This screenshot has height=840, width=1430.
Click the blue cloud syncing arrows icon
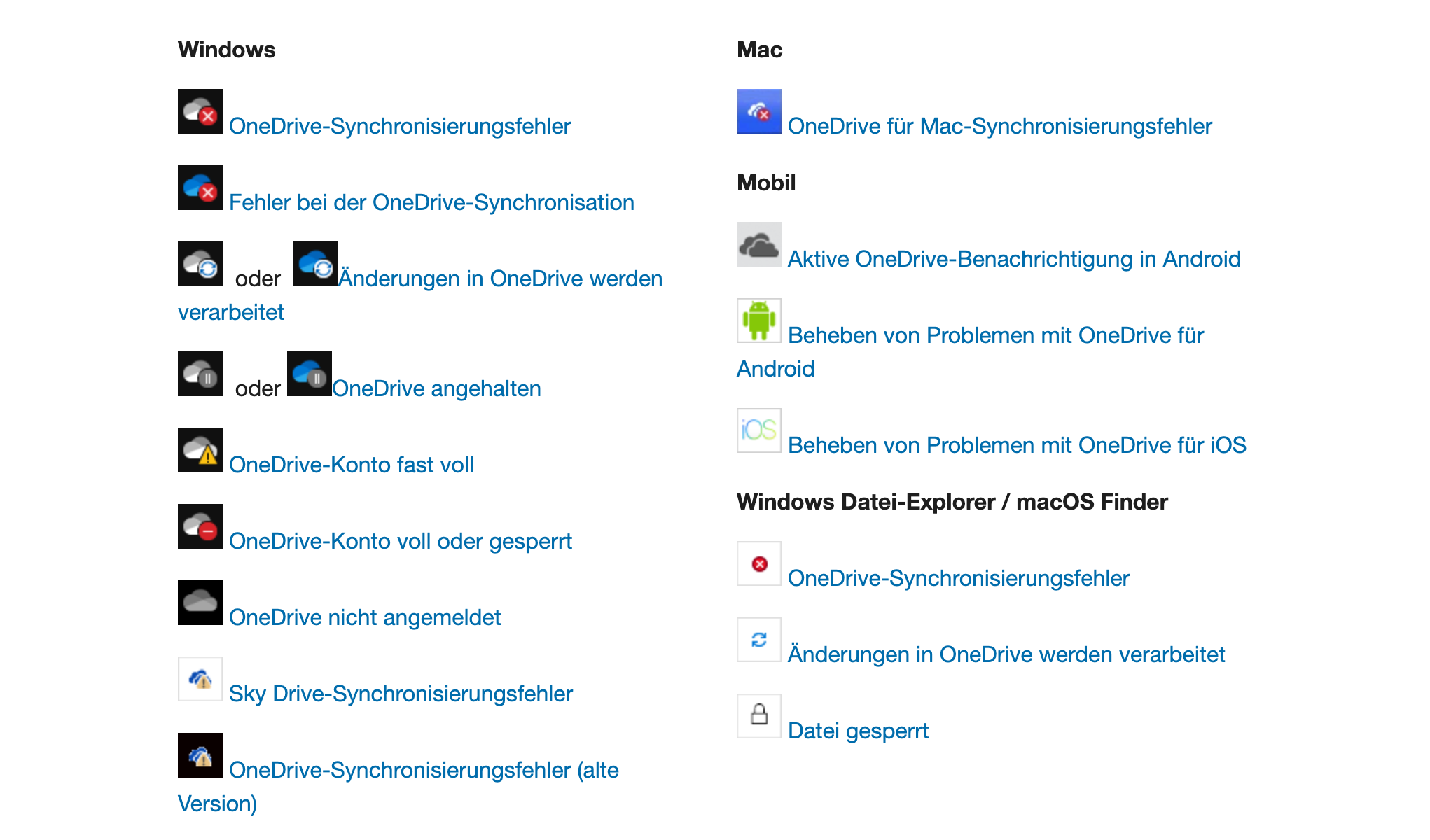pyautogui.click(x=316, y=264)
